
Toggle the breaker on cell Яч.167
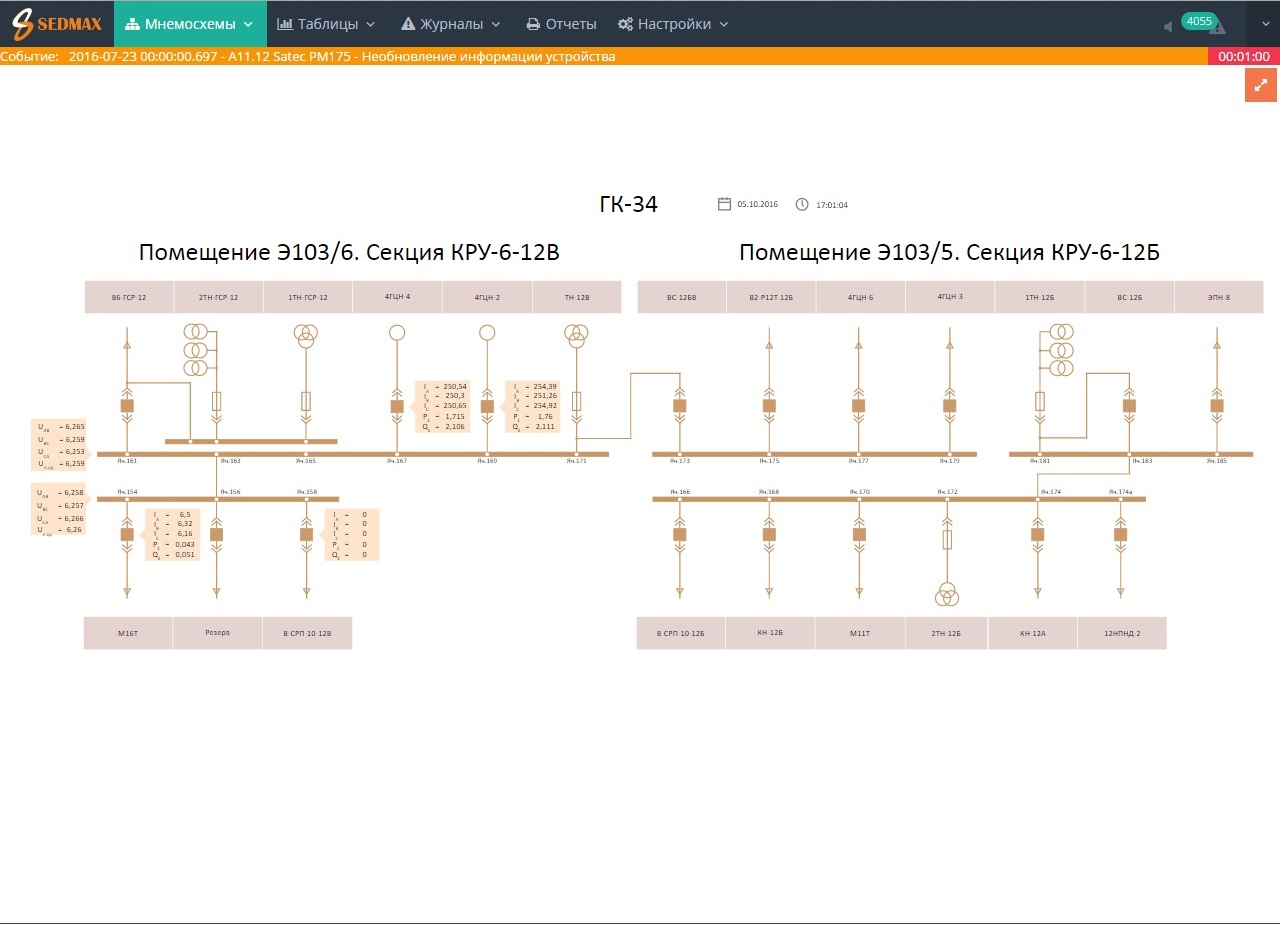397,406
